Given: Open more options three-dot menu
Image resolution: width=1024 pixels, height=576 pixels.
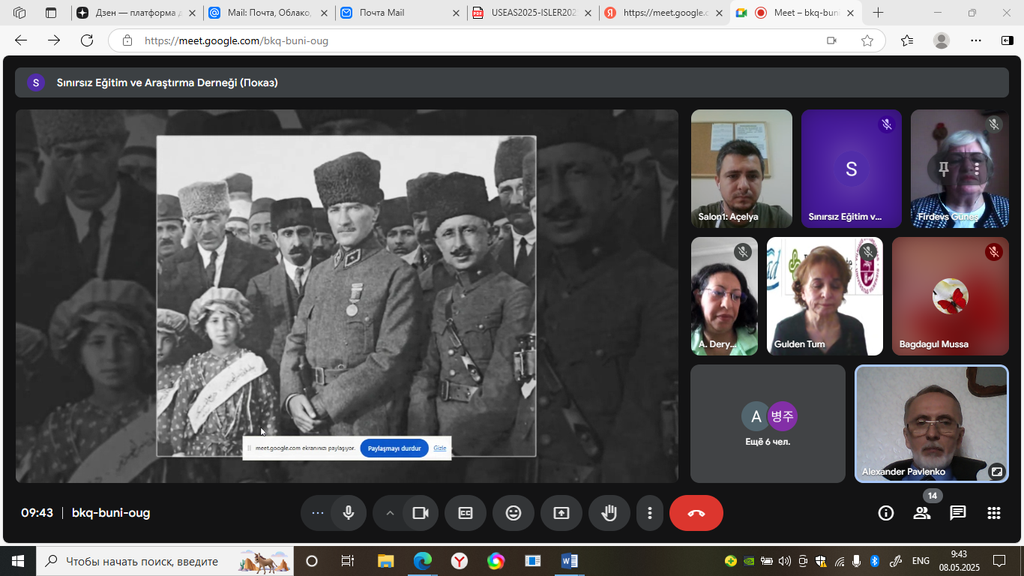Looking at the screenshot, I should tap(650, 513).
